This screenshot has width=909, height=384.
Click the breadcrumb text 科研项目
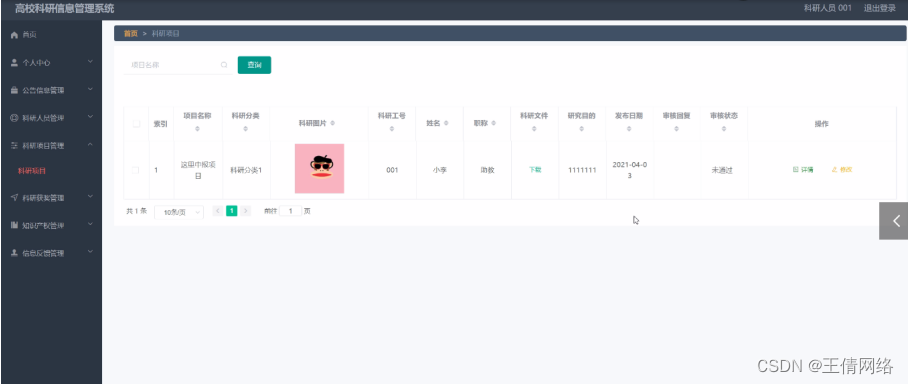[166, 34]
